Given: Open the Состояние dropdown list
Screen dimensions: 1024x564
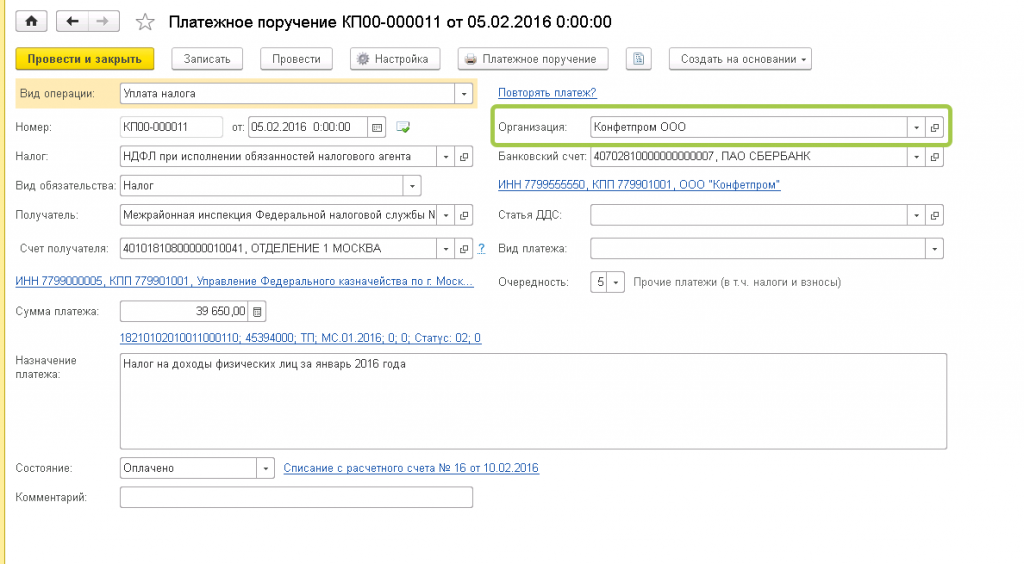Looking at the screenshot, I should [265, 468].
